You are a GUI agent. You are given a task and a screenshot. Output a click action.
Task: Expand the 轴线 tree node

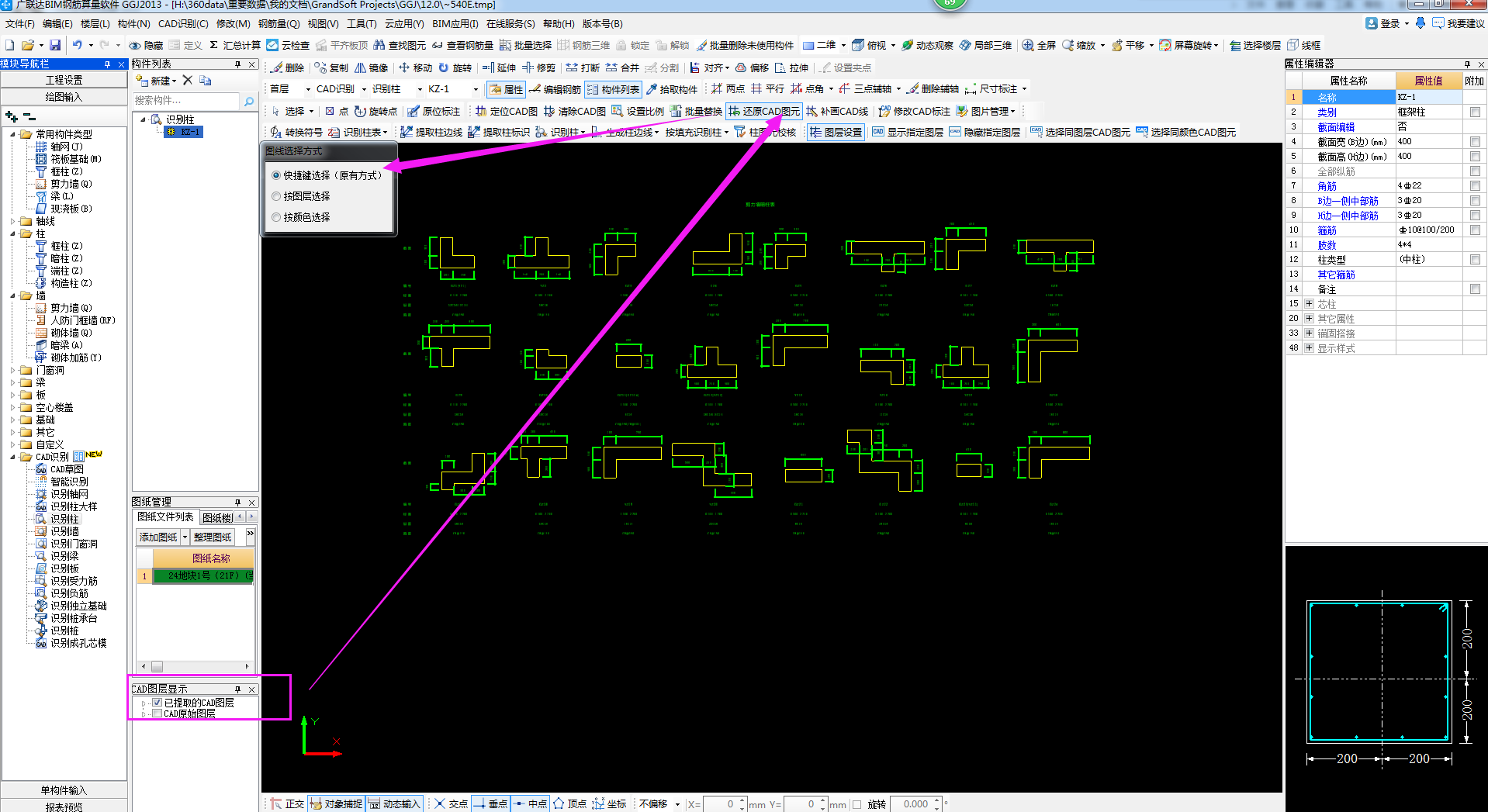pos(13,221)
